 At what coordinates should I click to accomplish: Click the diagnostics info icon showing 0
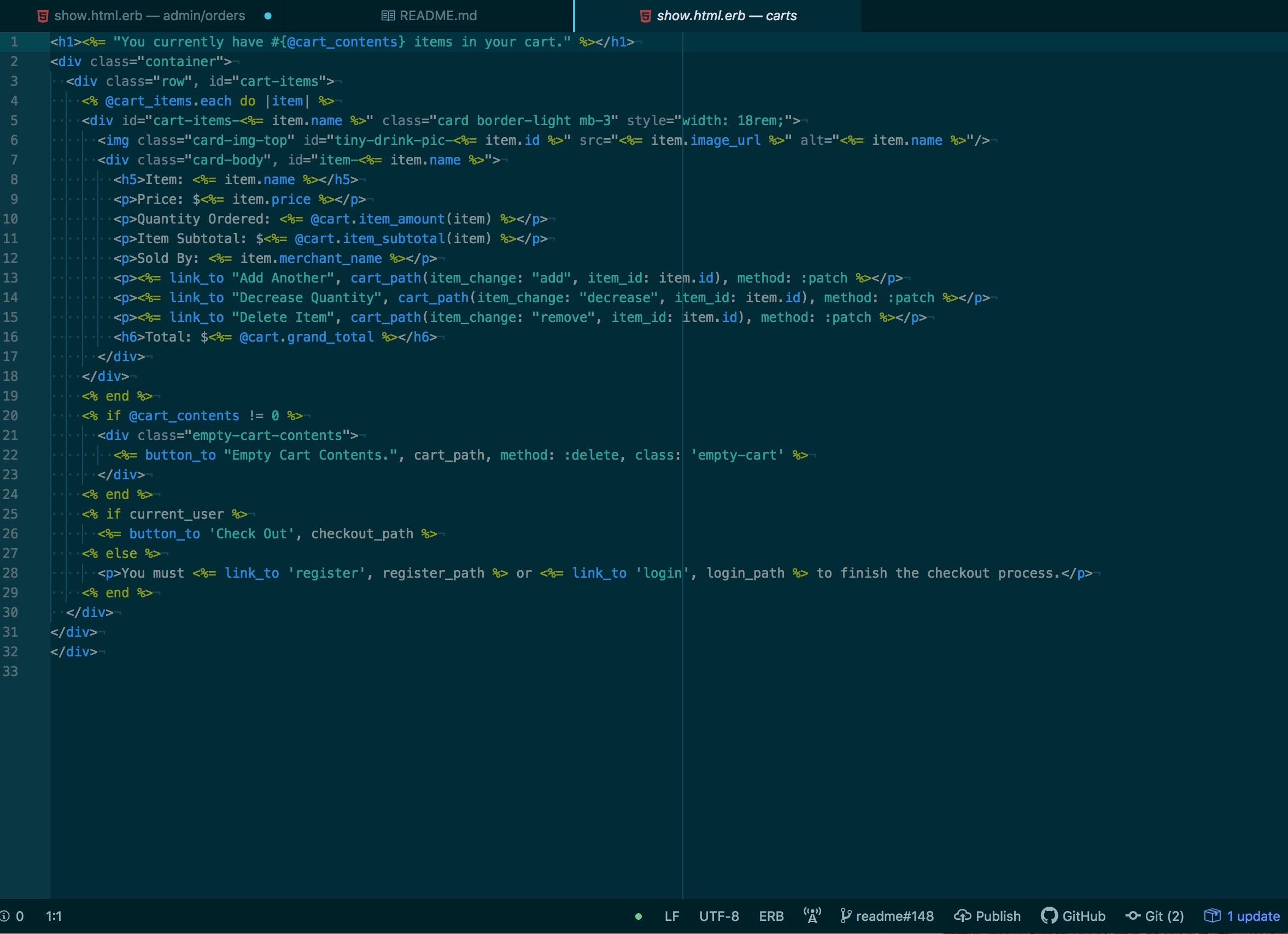tap(5, 916)
